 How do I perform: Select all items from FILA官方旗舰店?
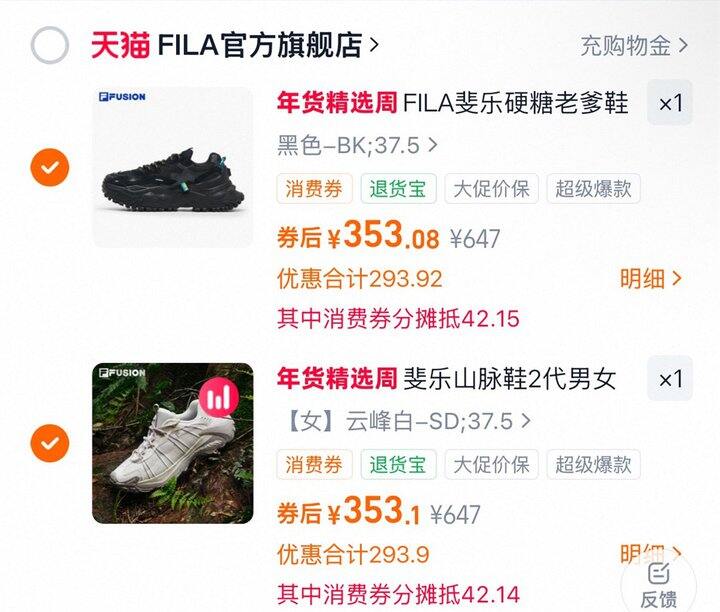[x=50, y=45]
